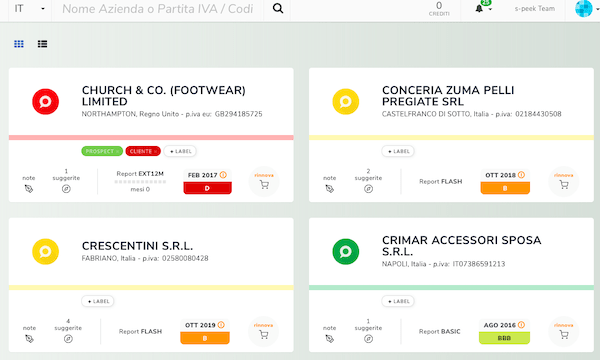
Task: Click the info icon next to OTT 2019
Action: click(221, 325)
